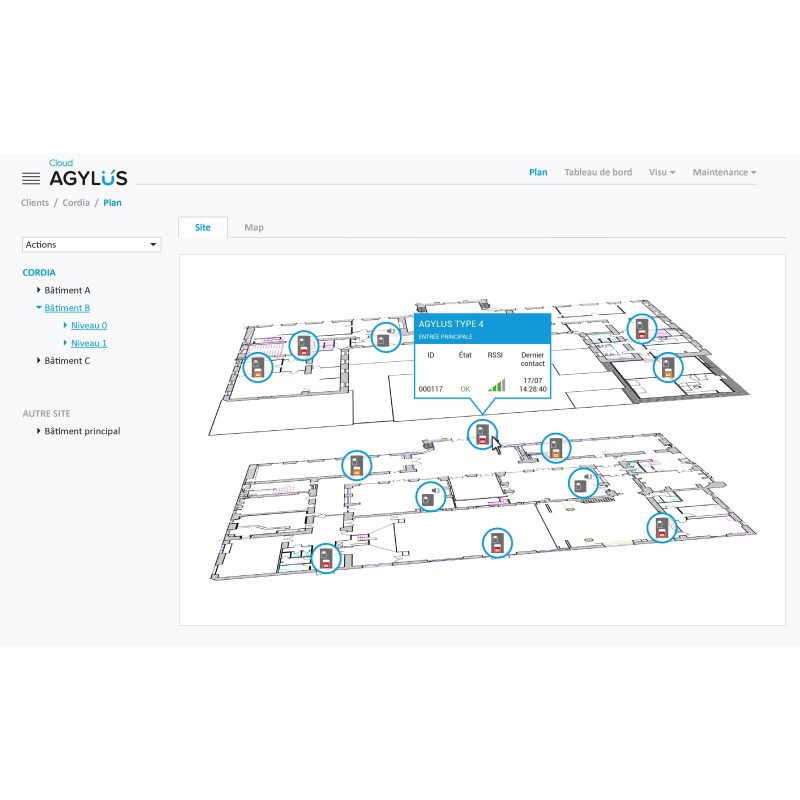Image resolution: width=800 pixels, height=800 pixels.
Task: Open the hamburger menu beside the Agylus logo
Action: [31, 178]
